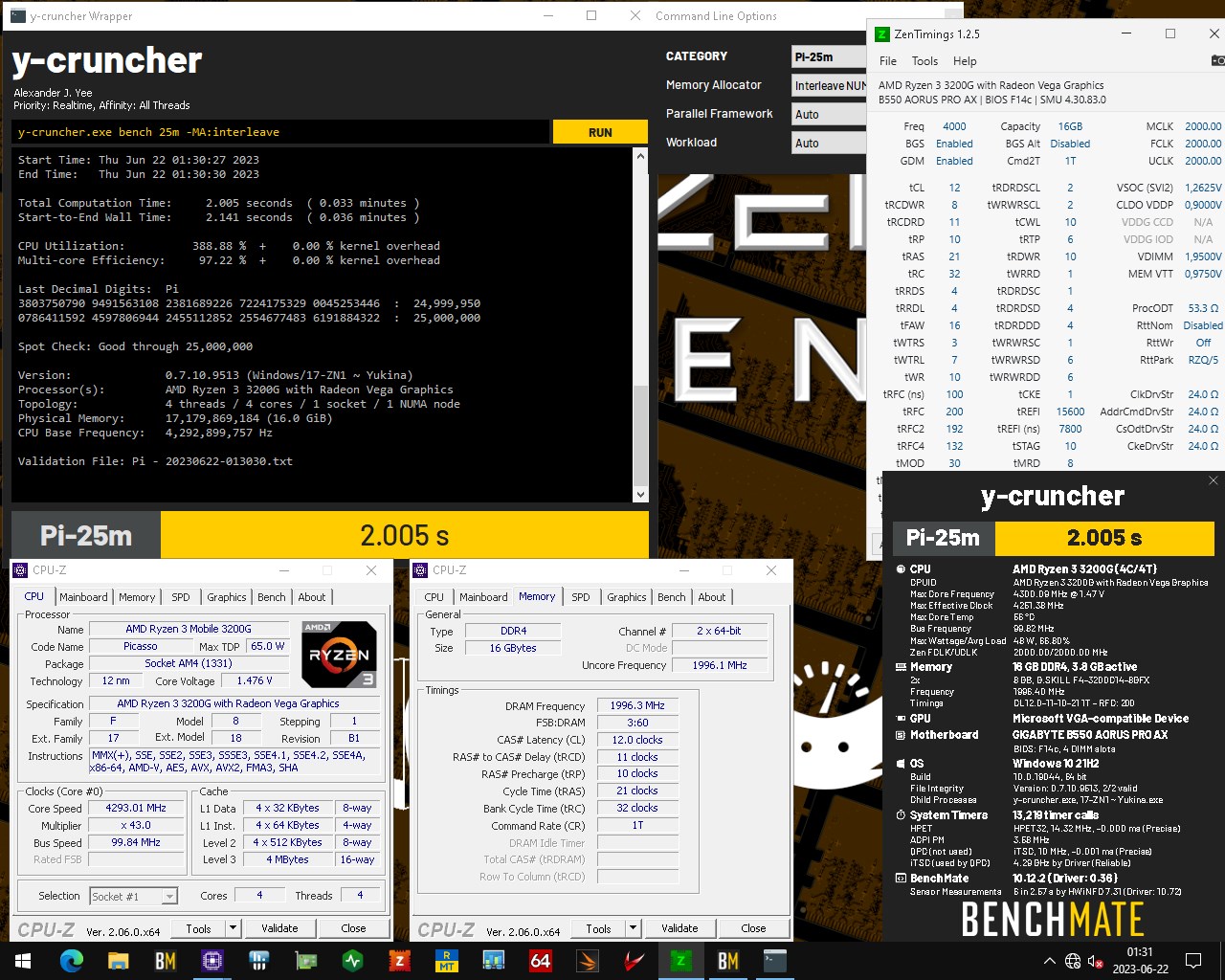Image resolution: width=1225 pixels, height=980 pixels.
Task: Open the Parallel Framework dropdown
Action: tap(829, 114)
